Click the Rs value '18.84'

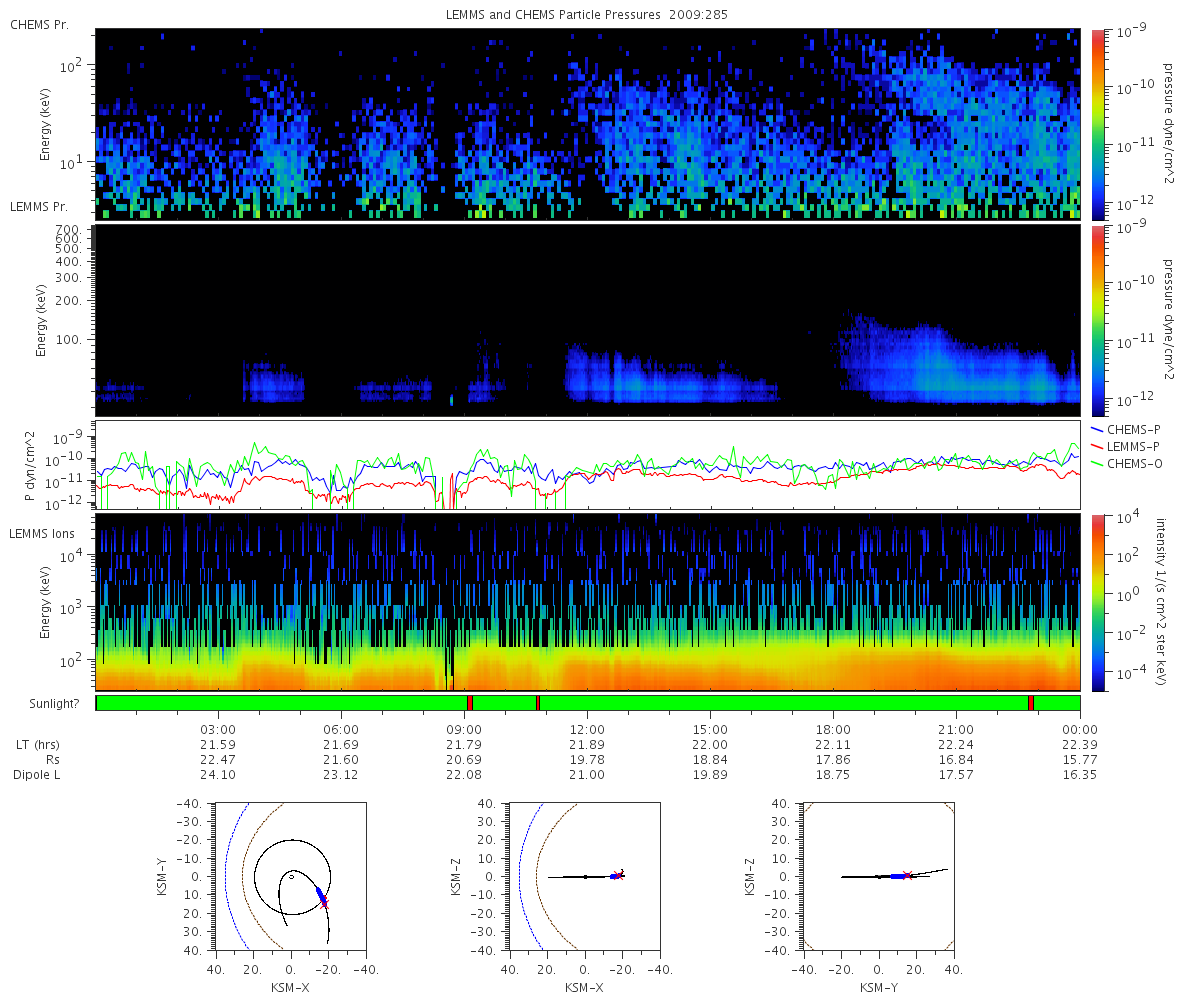coord(710,760)
